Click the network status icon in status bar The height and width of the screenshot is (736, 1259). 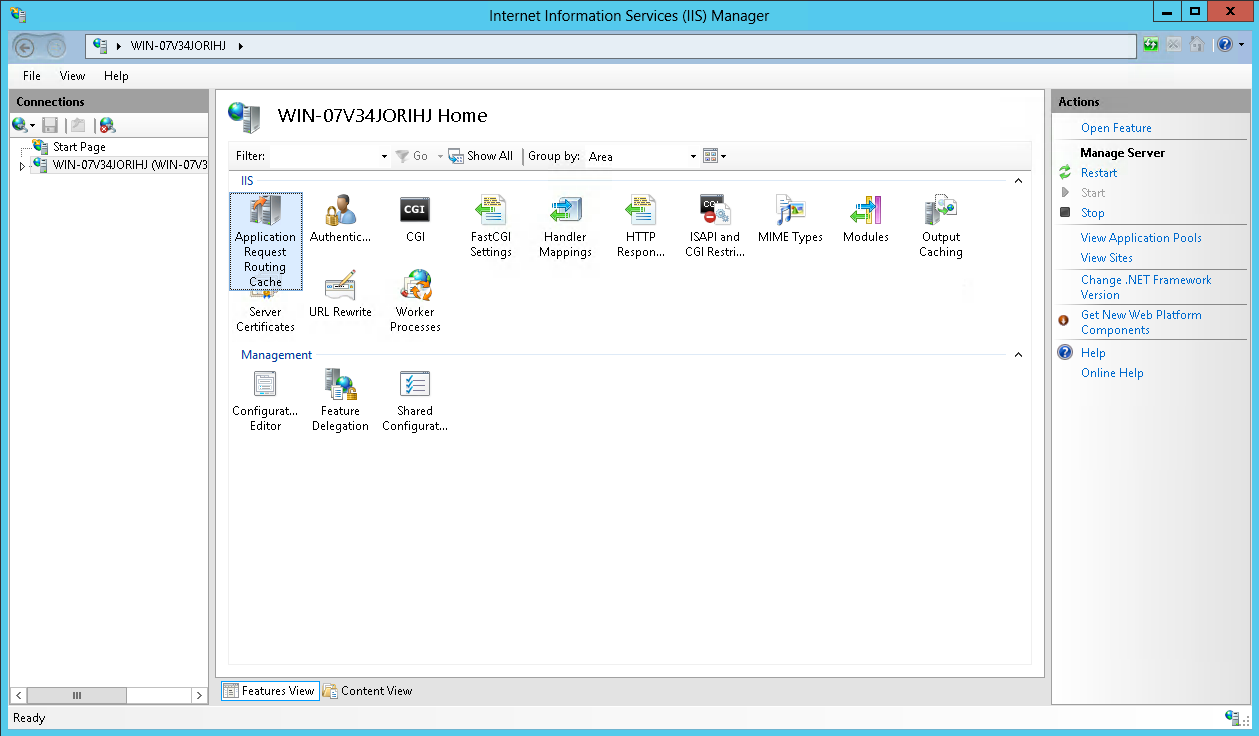1233,717
